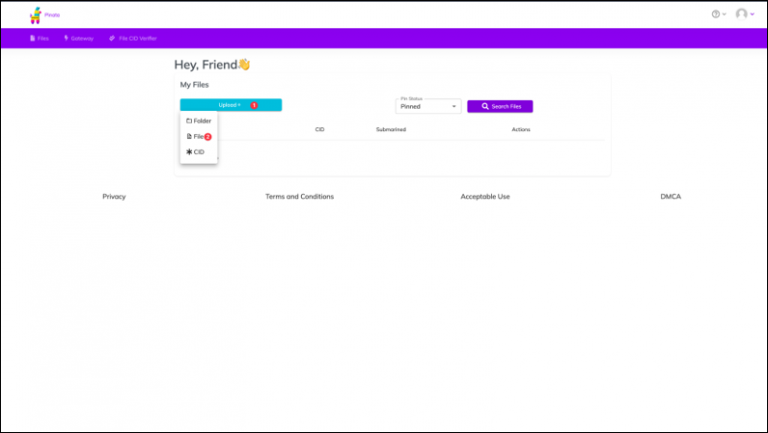Open the Privacy link

(114, 196)
